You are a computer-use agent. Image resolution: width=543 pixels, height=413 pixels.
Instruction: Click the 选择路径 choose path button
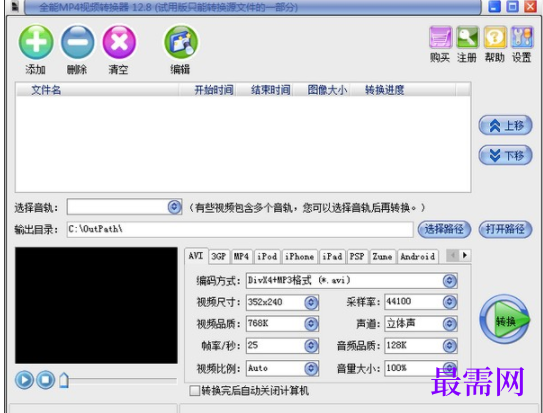(444, 229)
